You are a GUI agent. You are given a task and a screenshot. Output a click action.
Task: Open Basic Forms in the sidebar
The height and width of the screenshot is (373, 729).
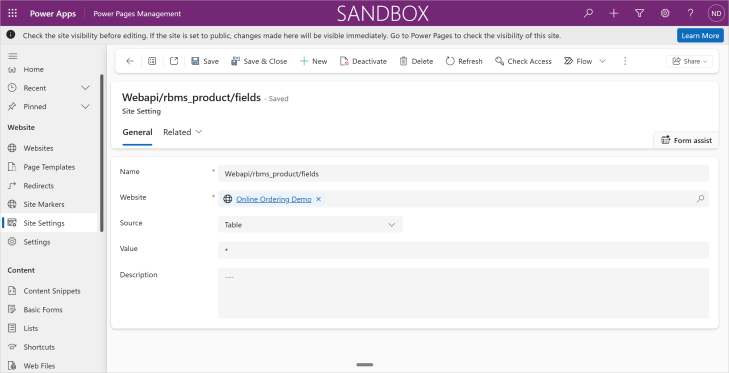[x=43, y=310]
